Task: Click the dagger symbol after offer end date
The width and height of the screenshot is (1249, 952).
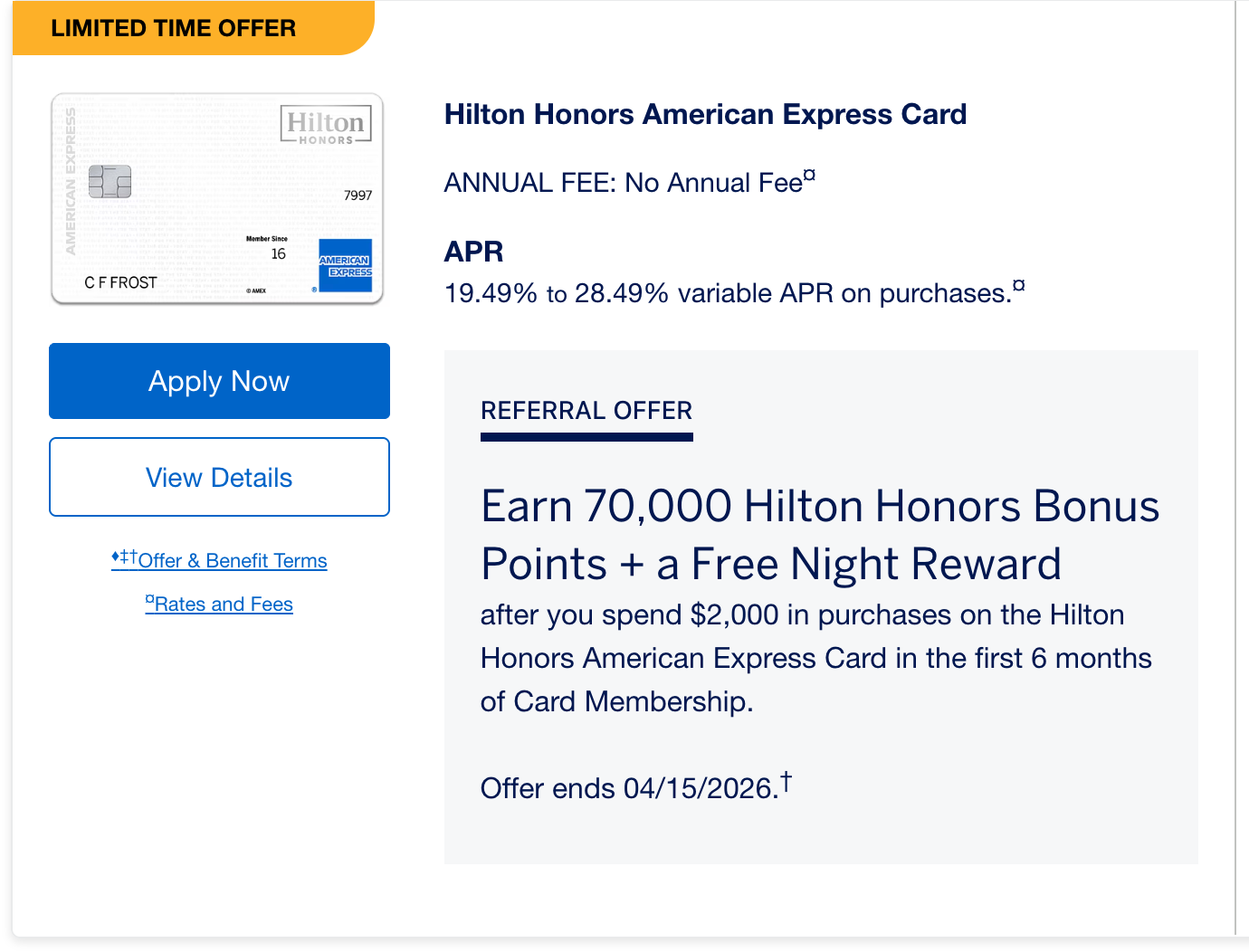Action: tap(786, 780)
